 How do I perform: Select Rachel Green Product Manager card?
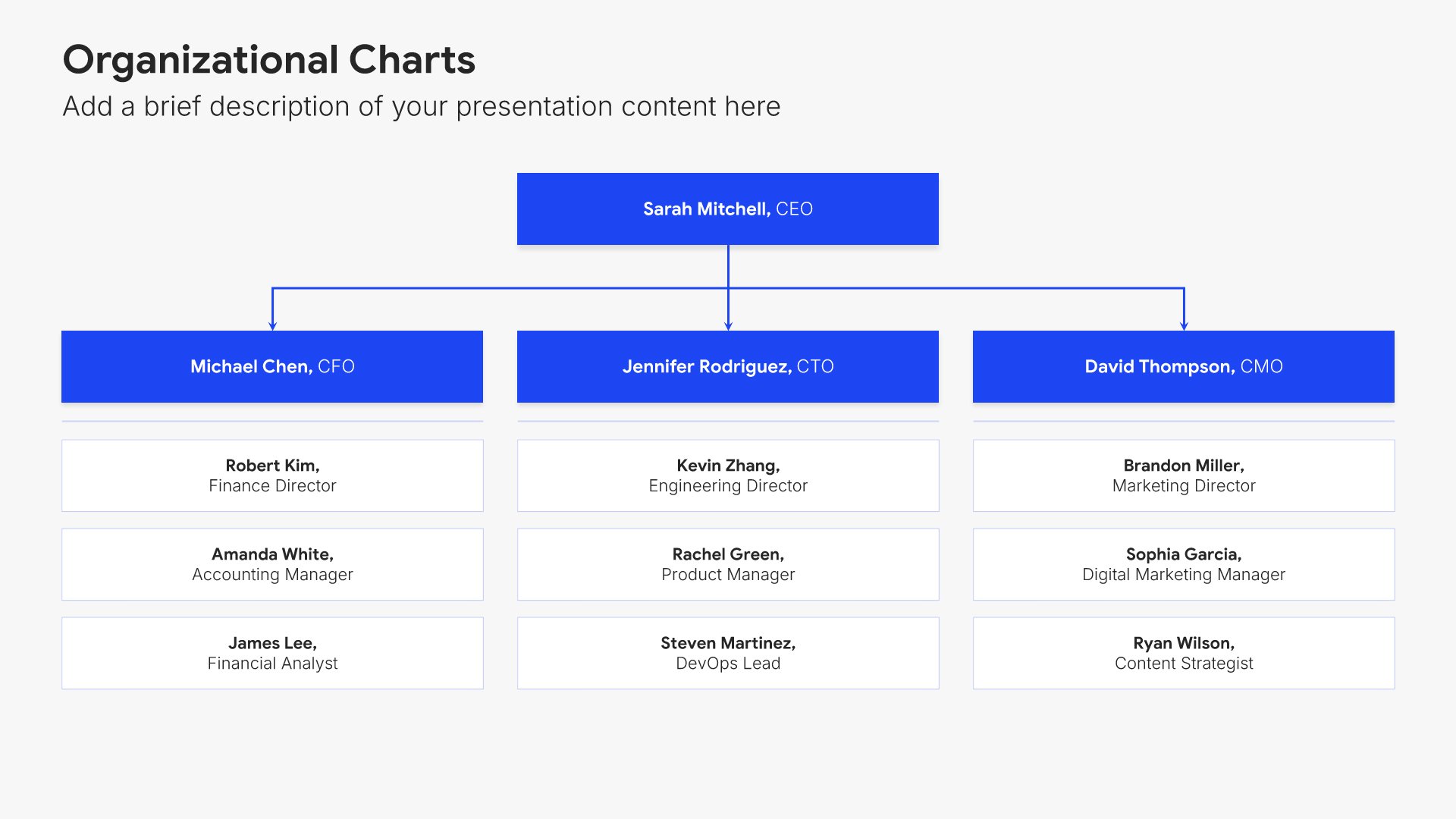(x=727, y=564)
